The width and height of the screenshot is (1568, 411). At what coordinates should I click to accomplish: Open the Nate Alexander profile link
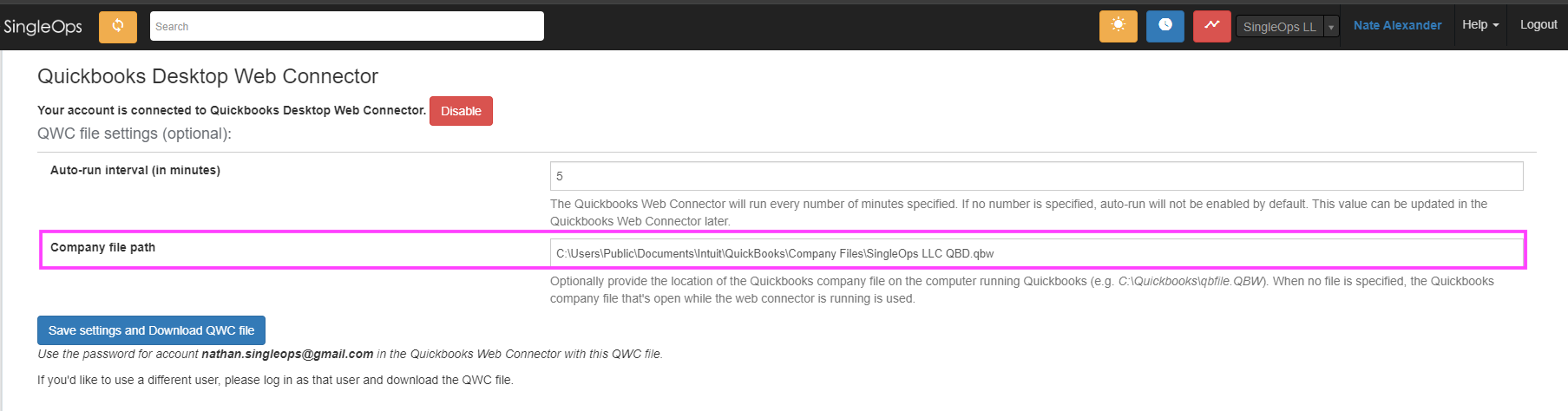[1397, 25]
